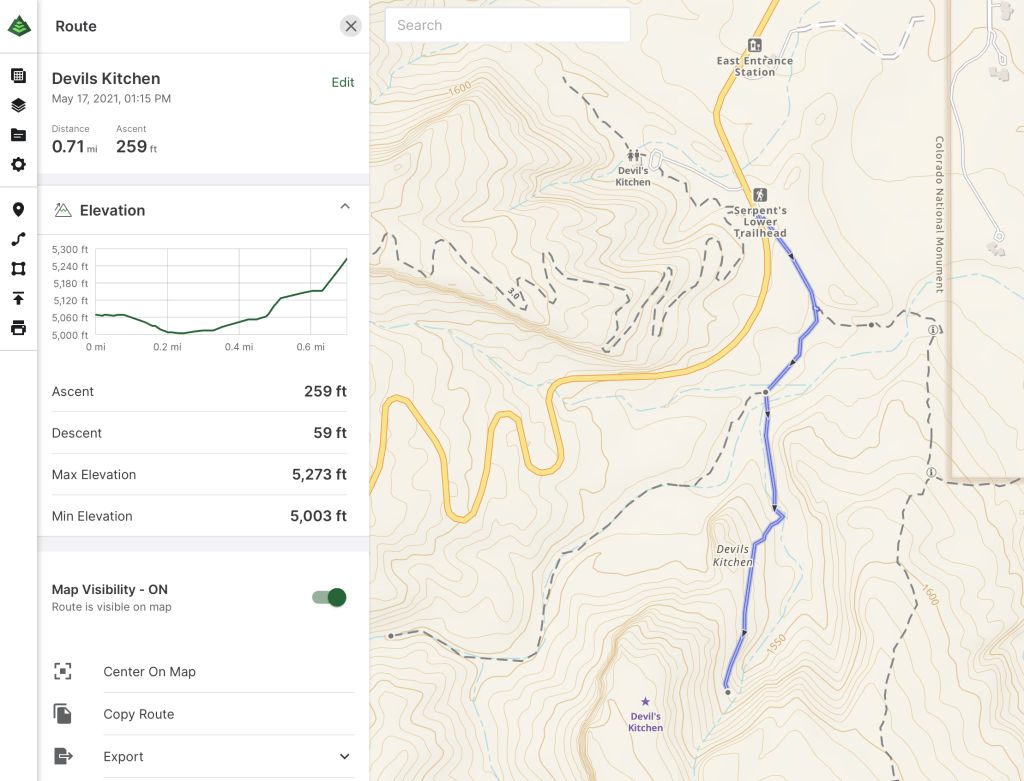Click the upload/import icon
This screenshot has height=781, width=1024.
pos(18,298)
